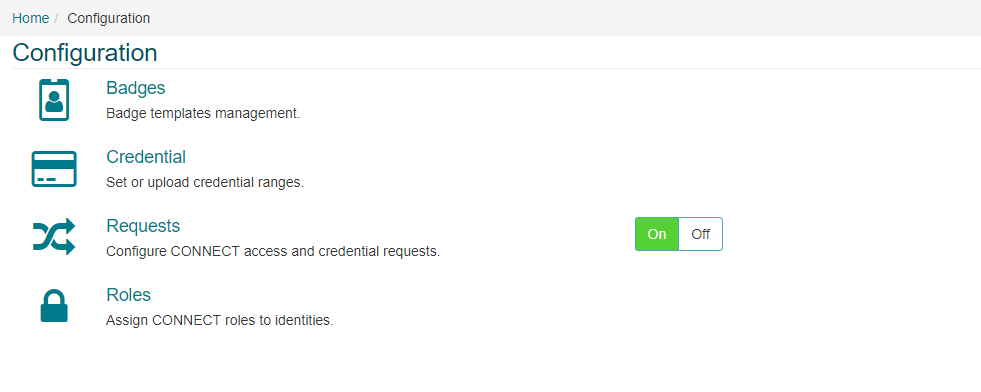
Task: Click the Roles padlock icon
Action: 54,306
